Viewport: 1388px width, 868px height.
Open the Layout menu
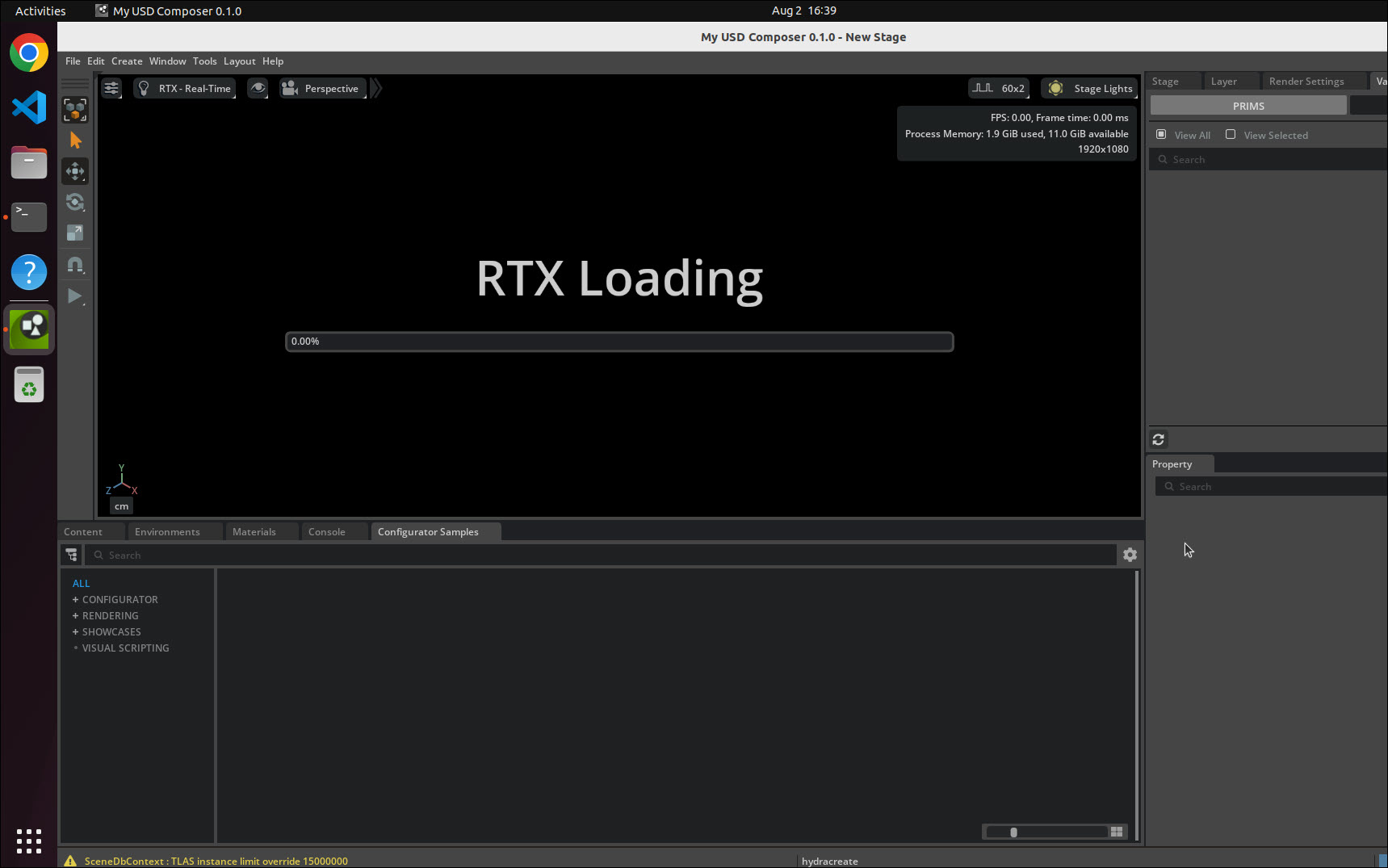239,61
